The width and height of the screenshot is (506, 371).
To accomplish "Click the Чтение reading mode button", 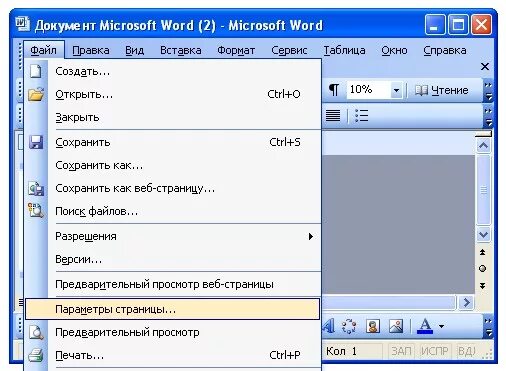I will pos(442,90).
